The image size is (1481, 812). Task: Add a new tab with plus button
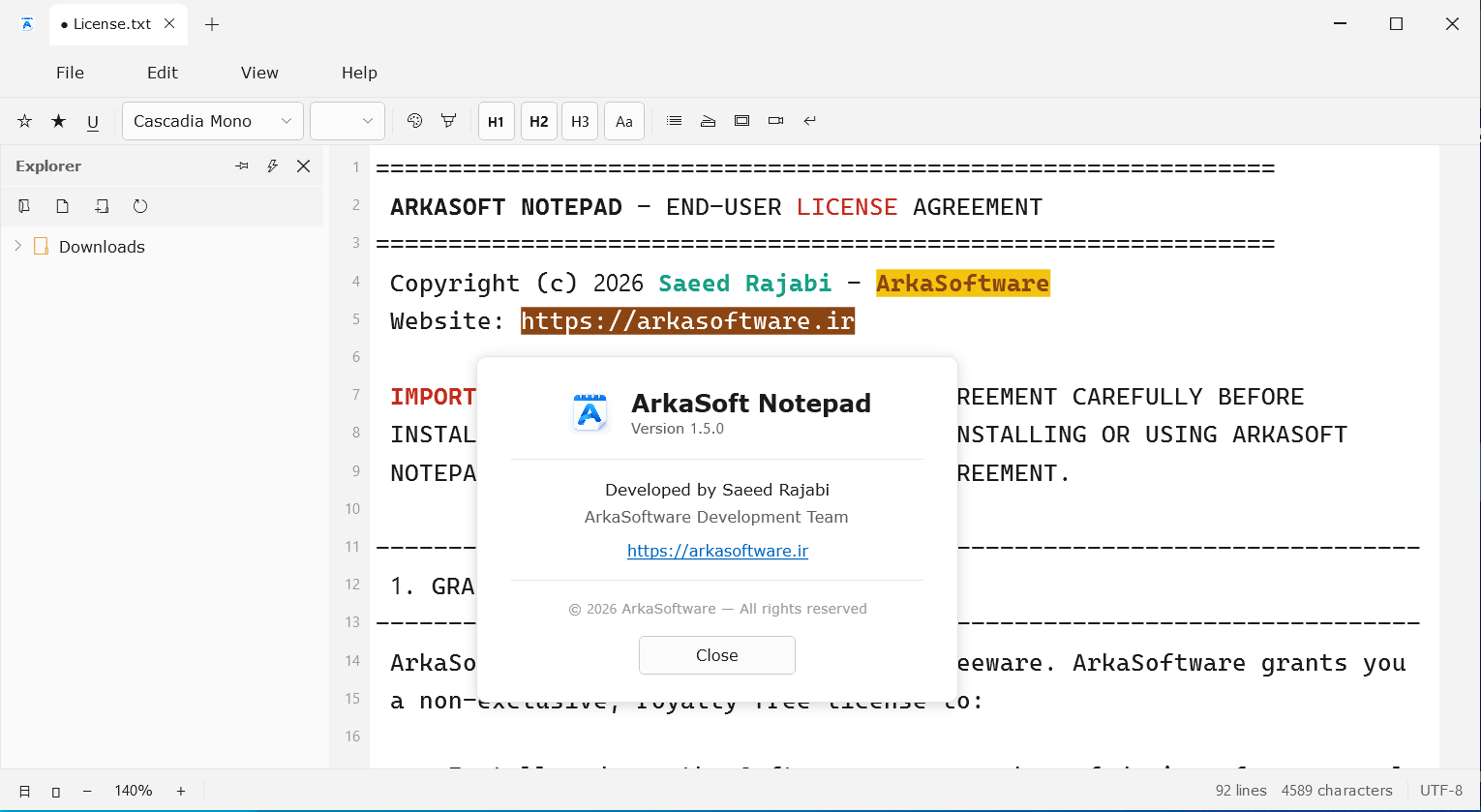tap(212, 24)
